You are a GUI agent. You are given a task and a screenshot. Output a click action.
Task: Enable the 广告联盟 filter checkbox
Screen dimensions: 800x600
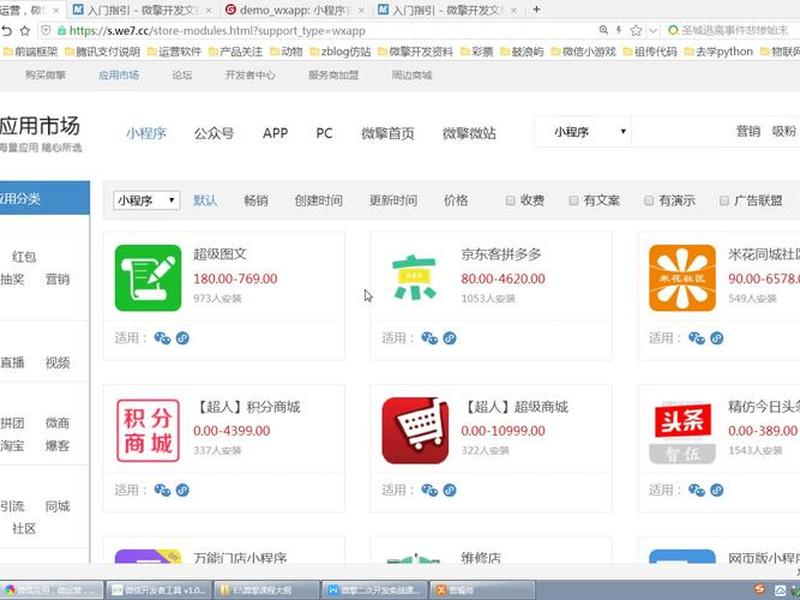tap(724, 201)
